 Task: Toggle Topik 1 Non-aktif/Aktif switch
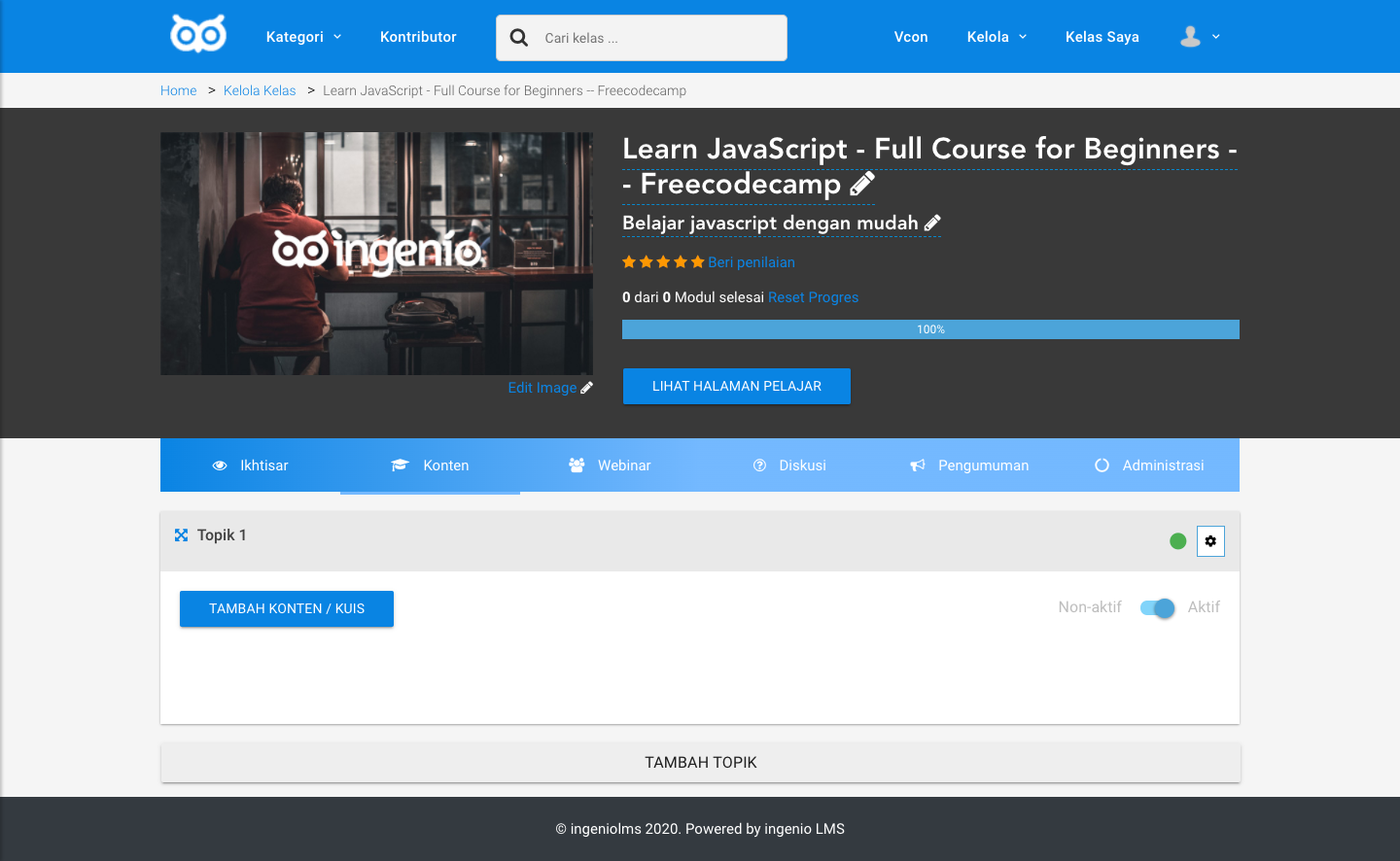pyautogui.click(x=1157, y=608)
